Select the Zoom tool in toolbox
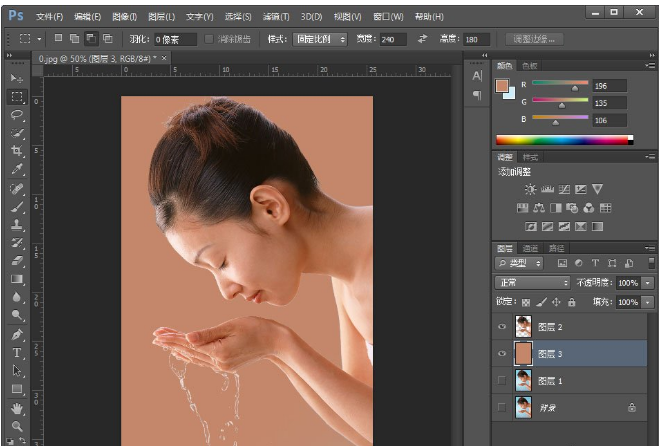Image resolution: width=659 pixels, height=446 pixels. [x=17, y=427]
